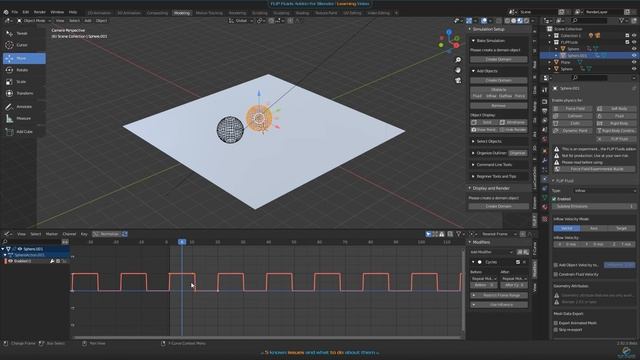
Task: Click the Blender logo icon in the menu bar
Action: click(x=6, y=12)
